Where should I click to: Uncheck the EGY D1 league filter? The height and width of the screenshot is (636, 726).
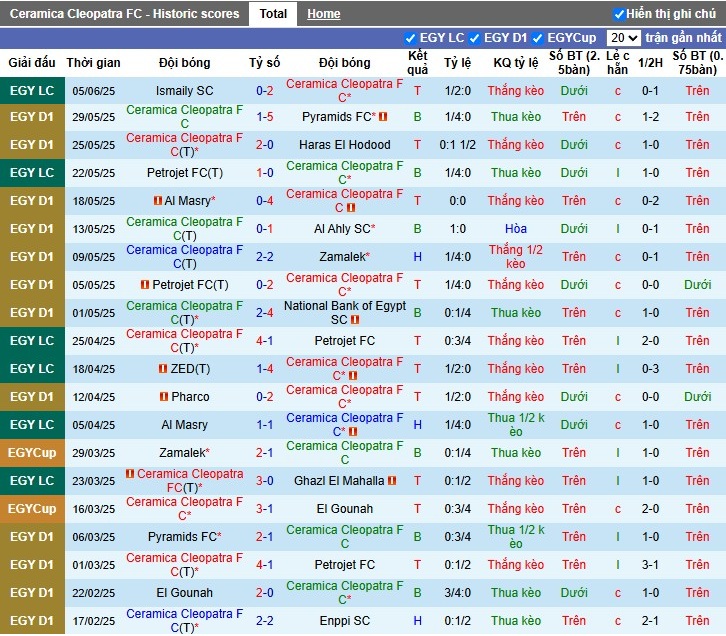pos(474,38)
